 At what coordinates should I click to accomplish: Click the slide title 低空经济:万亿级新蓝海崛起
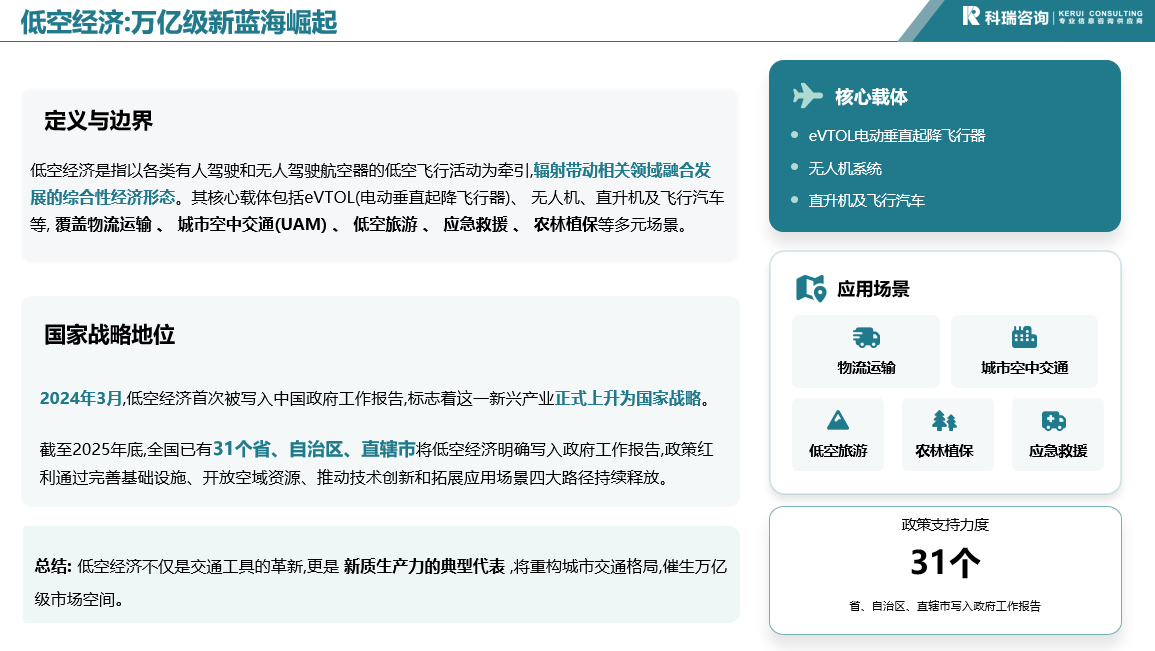178,22
